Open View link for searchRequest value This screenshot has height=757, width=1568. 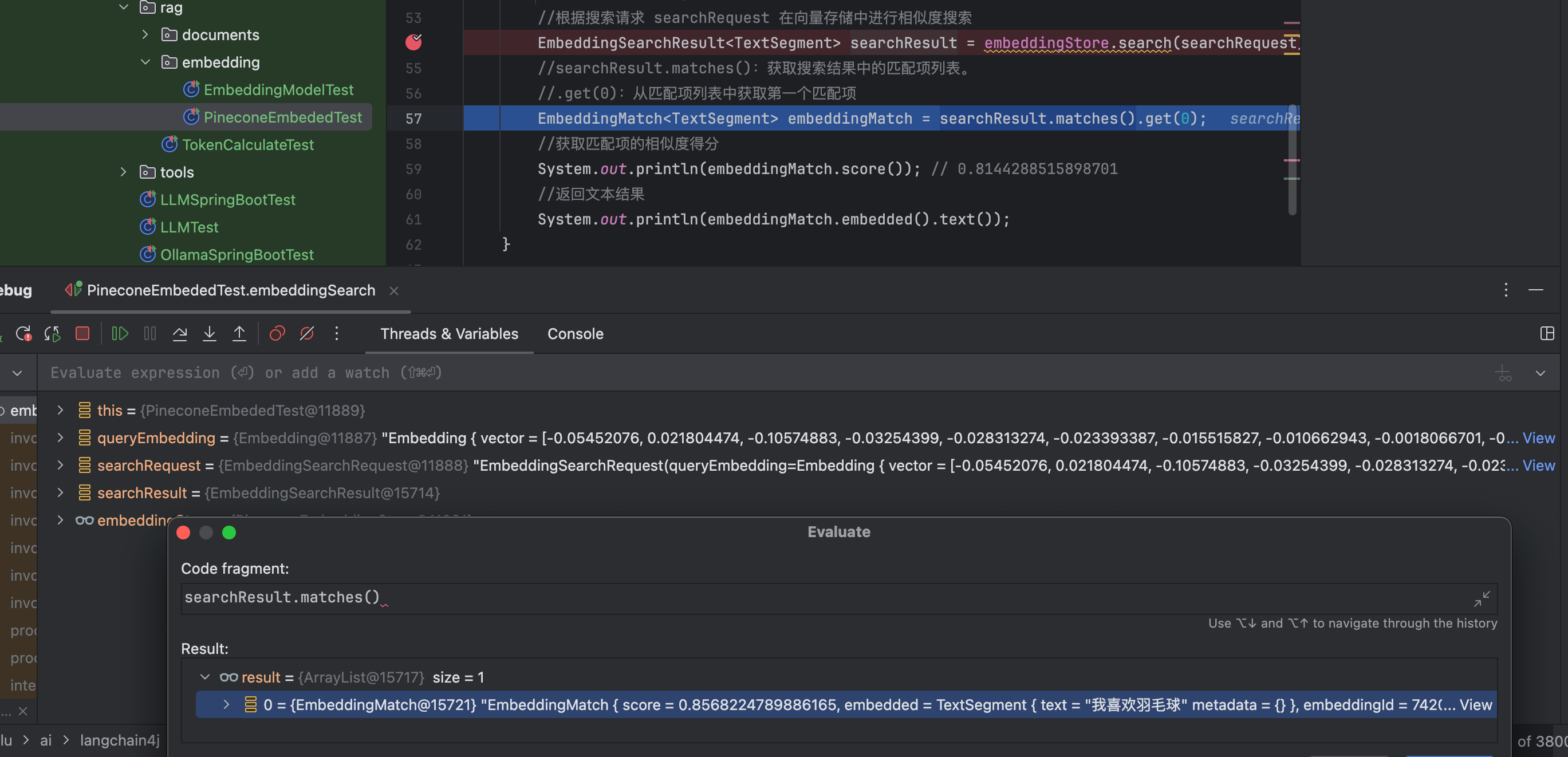[1539, 465]
